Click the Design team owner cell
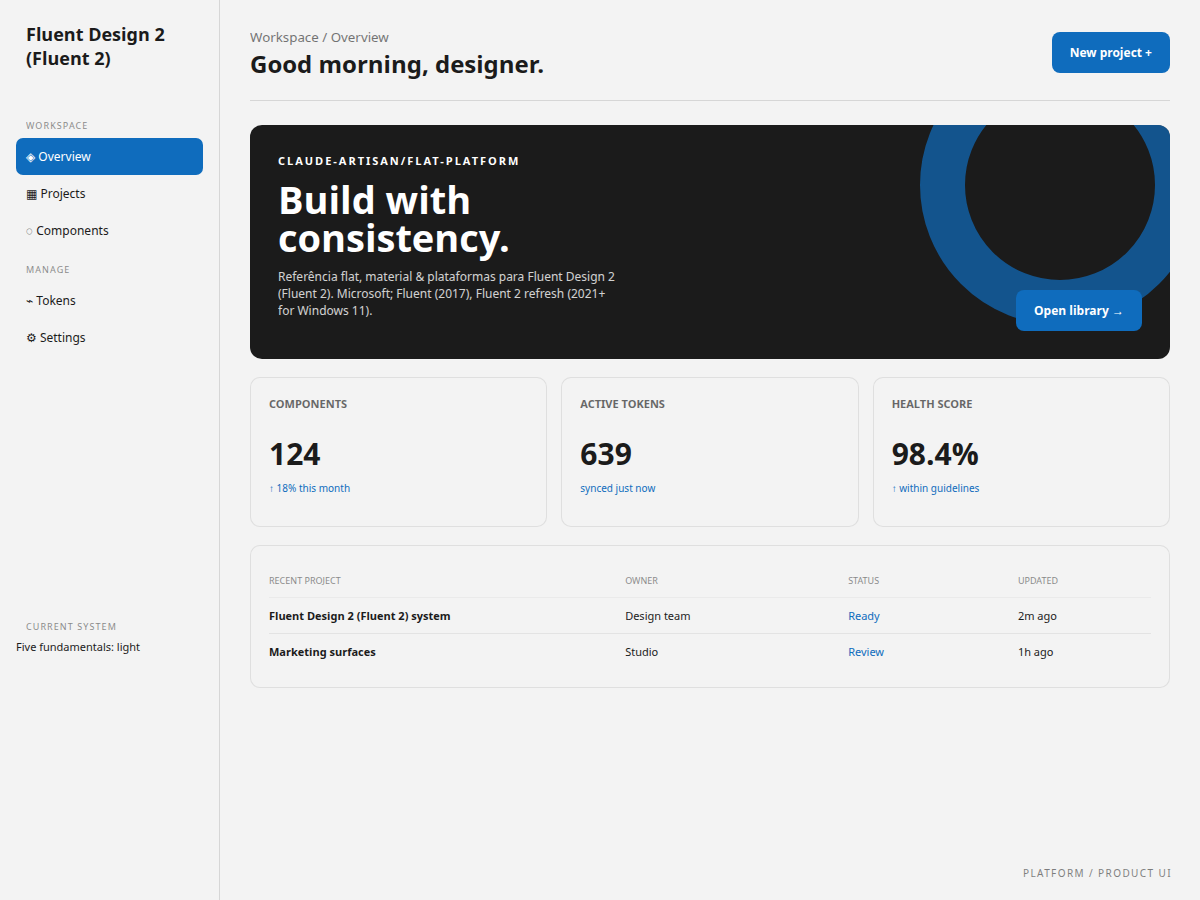The height and width of the screenshot is (900, 1200). [658, 616]
